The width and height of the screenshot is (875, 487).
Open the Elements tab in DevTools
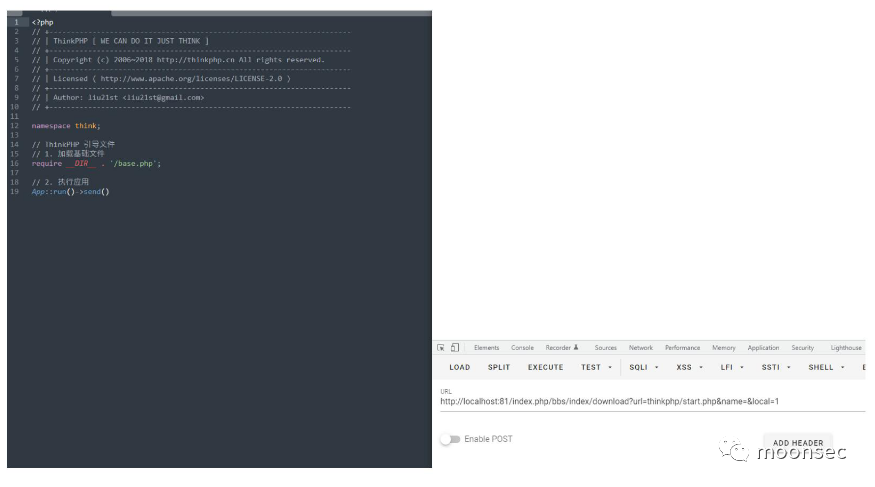[487, 348]
